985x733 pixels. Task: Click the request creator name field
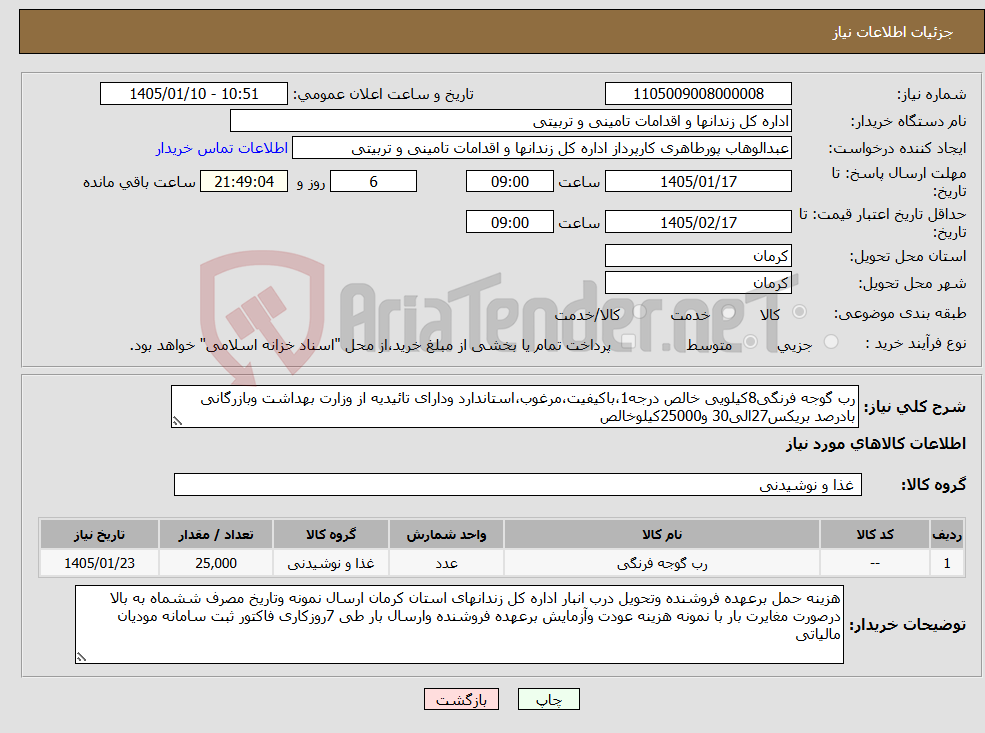(x=541, y=148)
